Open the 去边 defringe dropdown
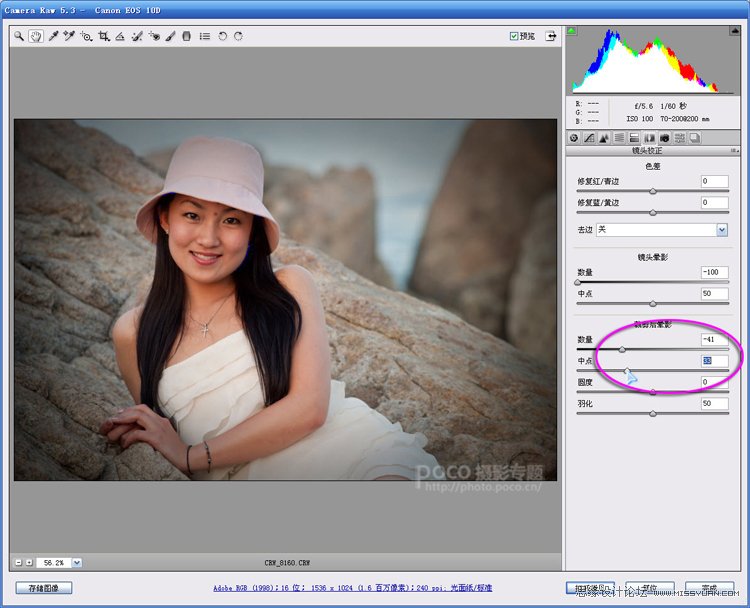This screenshot has width=750, height=608. (x=722, y=230)
